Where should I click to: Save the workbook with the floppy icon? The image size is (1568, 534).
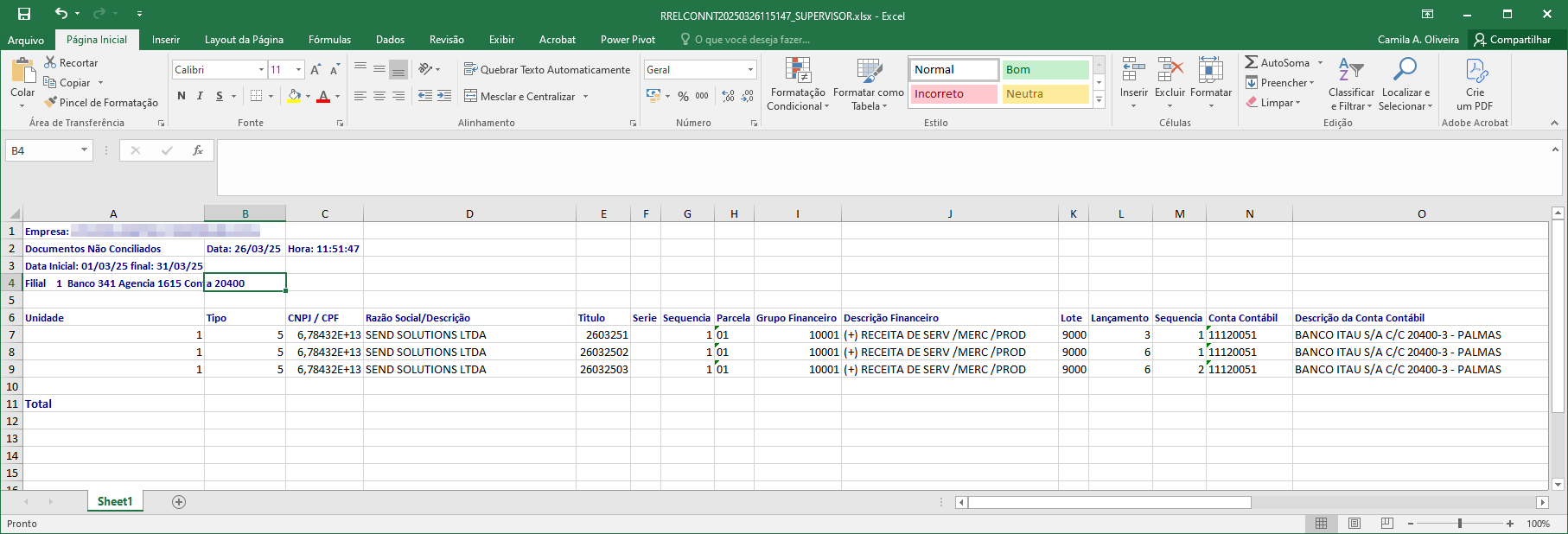pos(24,14)
